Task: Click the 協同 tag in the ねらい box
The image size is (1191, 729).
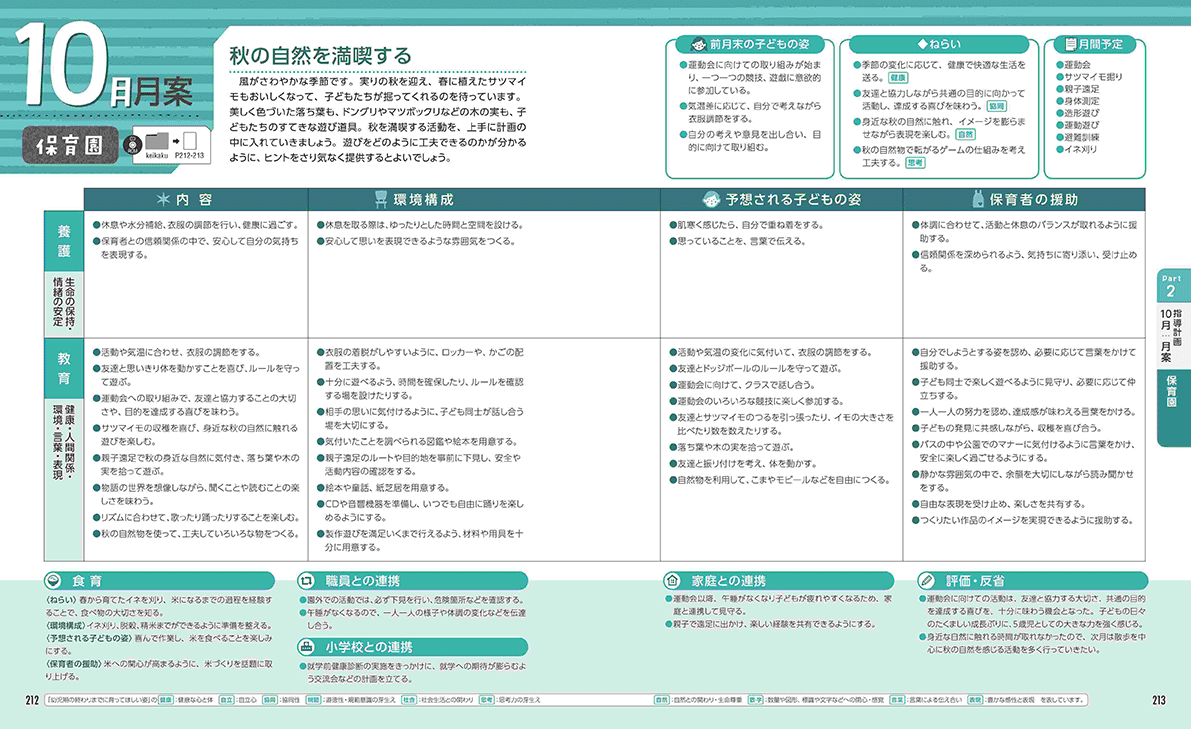Action: coord(997,106)
